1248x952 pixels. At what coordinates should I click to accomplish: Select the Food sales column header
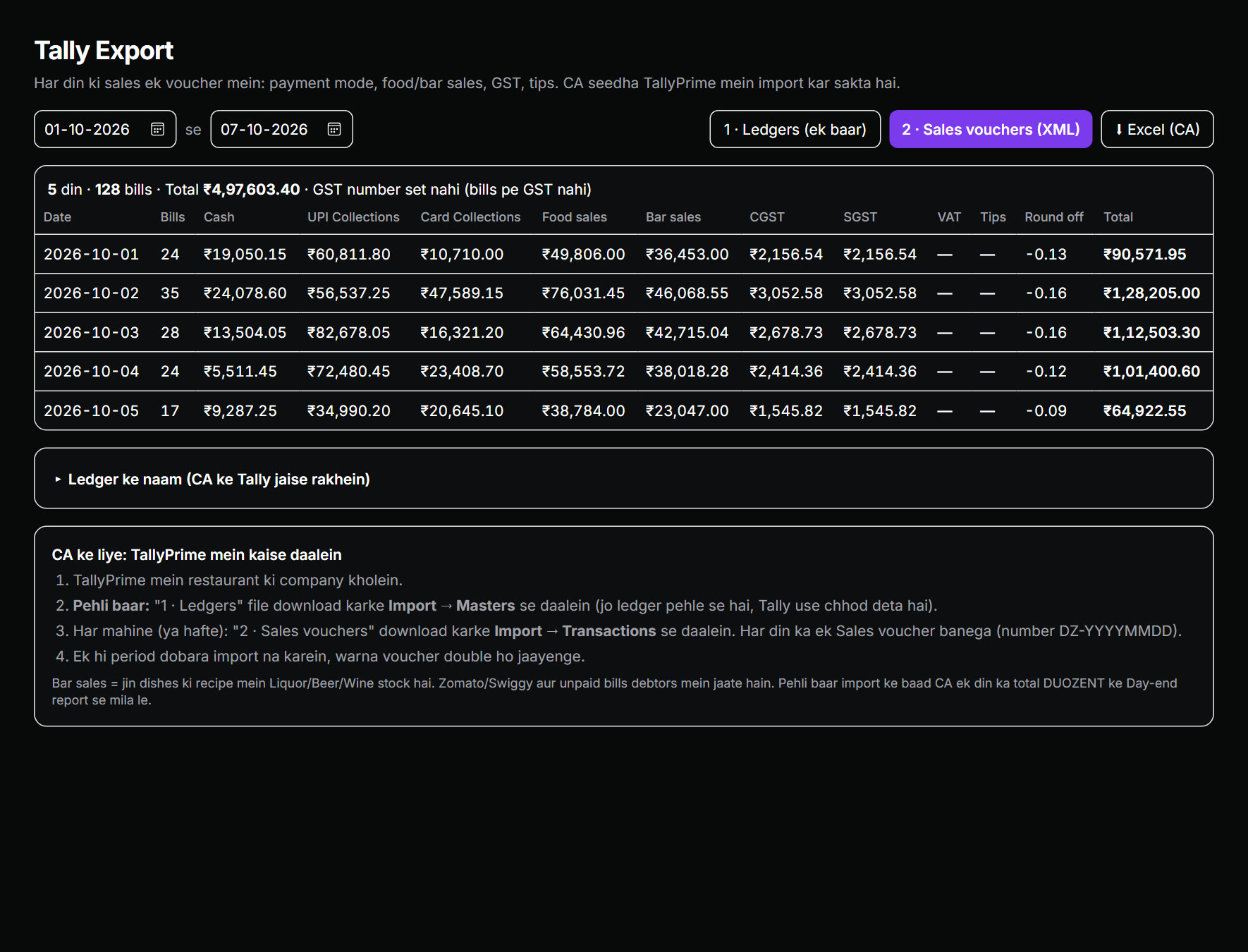pos(574,217)
